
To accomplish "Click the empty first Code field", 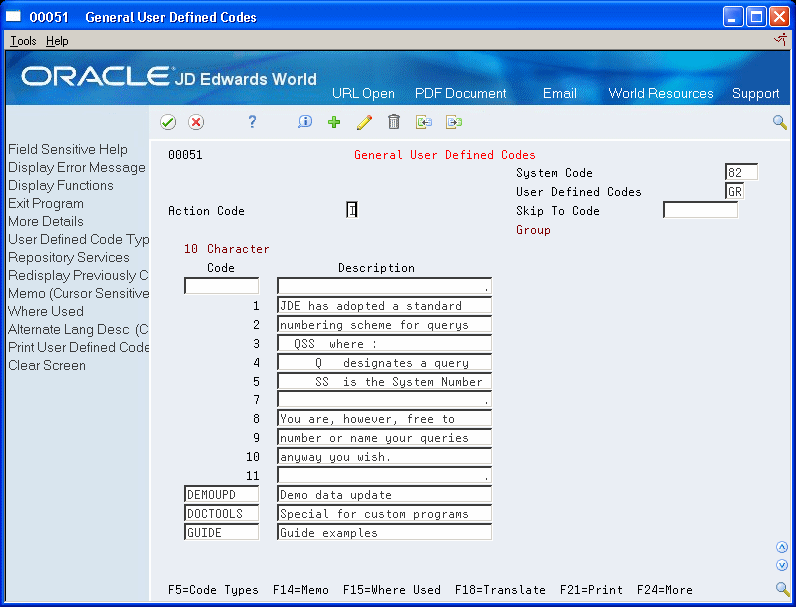I will 221,286.
